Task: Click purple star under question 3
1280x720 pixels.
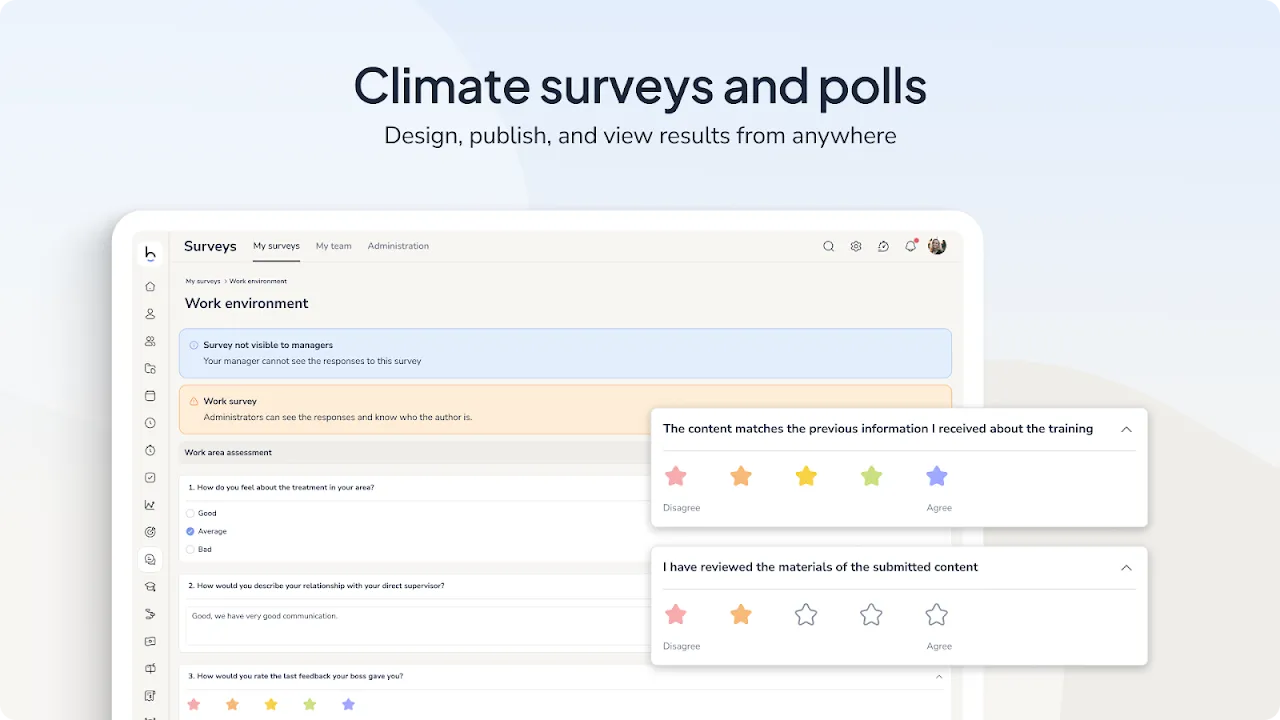Action: pyautogui.click(x=348, y=704)
